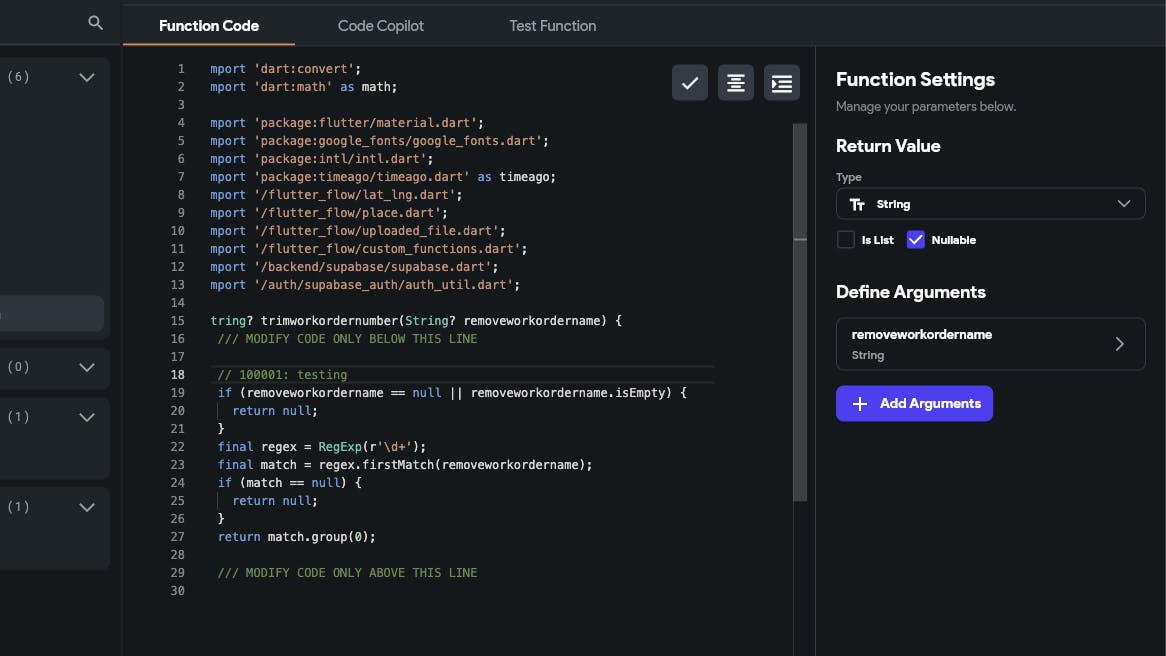Viewport: 1166px width, 656px height.
Task: Click the checkmark validate code icon
Action: [689, 83]
